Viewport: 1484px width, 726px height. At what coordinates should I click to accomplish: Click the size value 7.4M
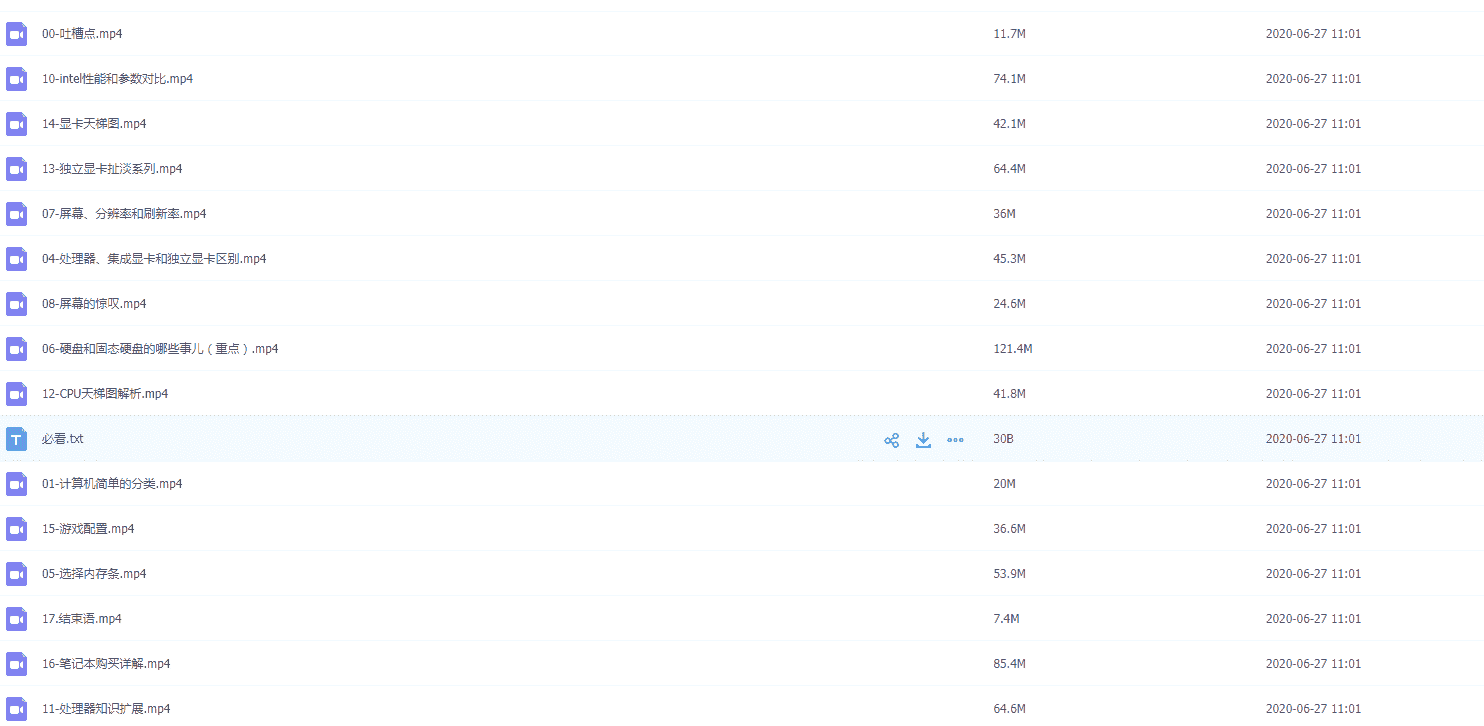(x=1006, y=619)
